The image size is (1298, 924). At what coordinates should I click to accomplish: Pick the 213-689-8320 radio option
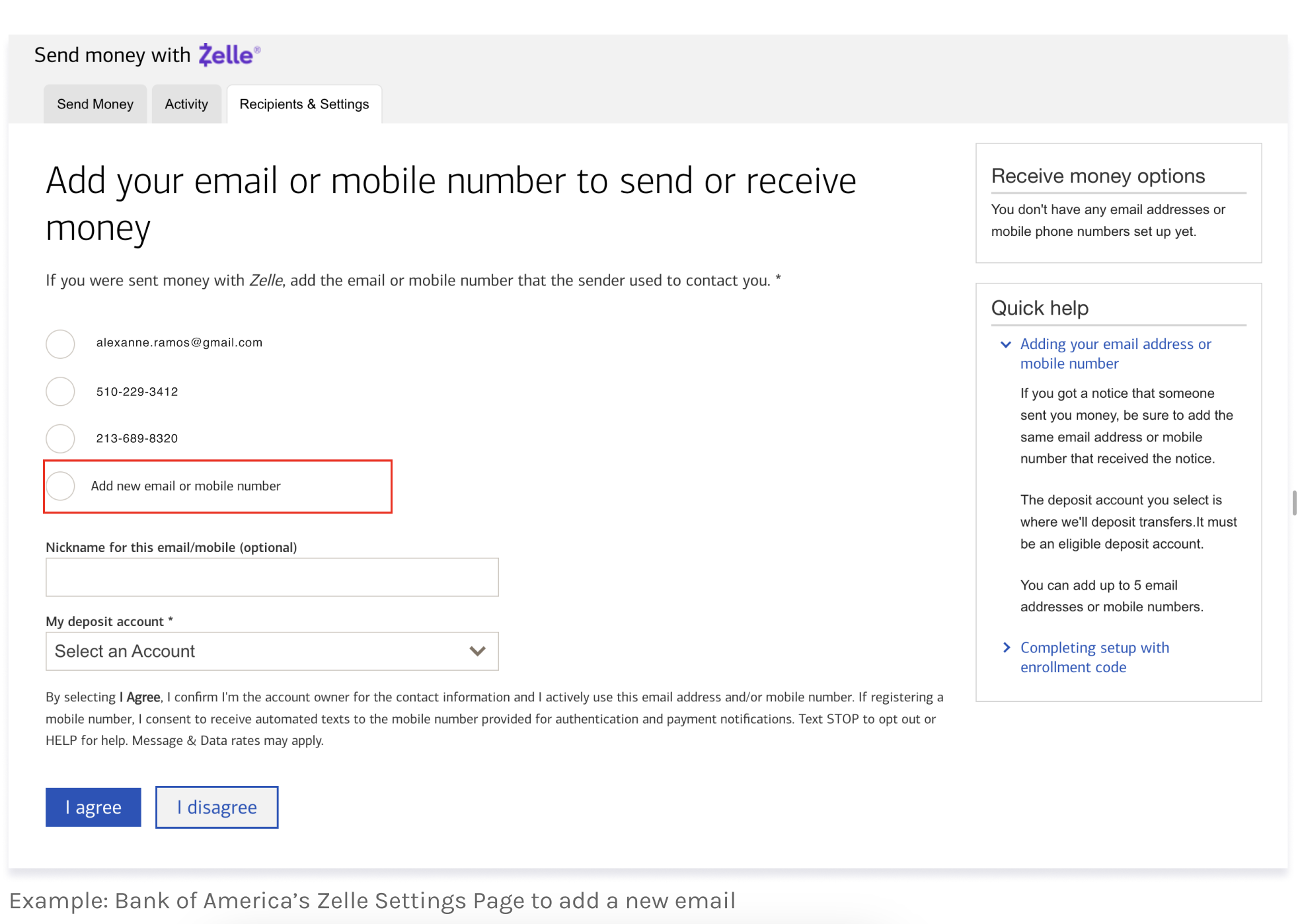coord(60,438)
